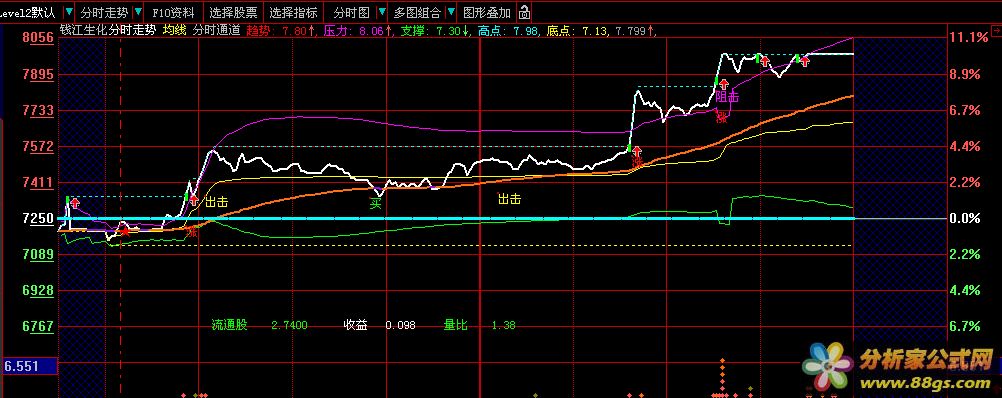Select the 图形叠加 menu item
Image resolution: width=1002 pixels, height=398 pixels.
[x=487, y=12]
